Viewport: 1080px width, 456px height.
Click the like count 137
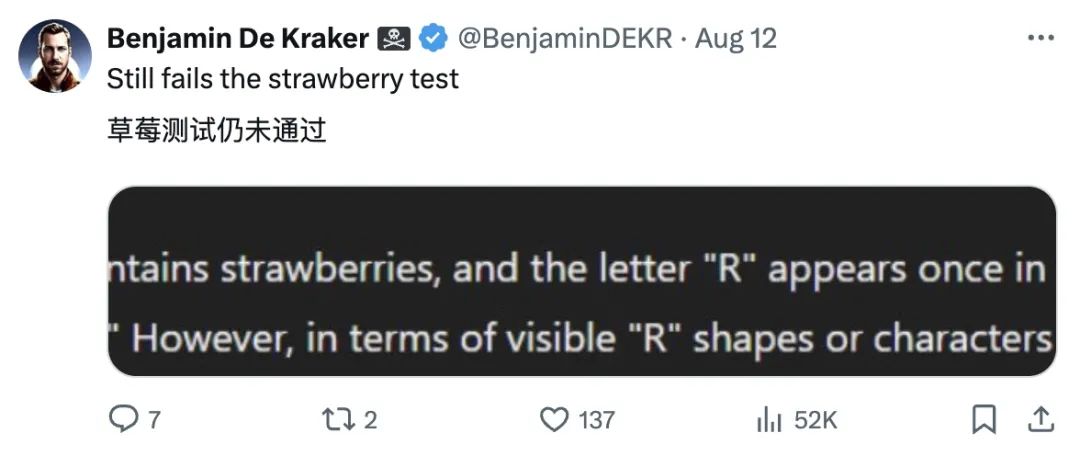[x=597, y=420]
